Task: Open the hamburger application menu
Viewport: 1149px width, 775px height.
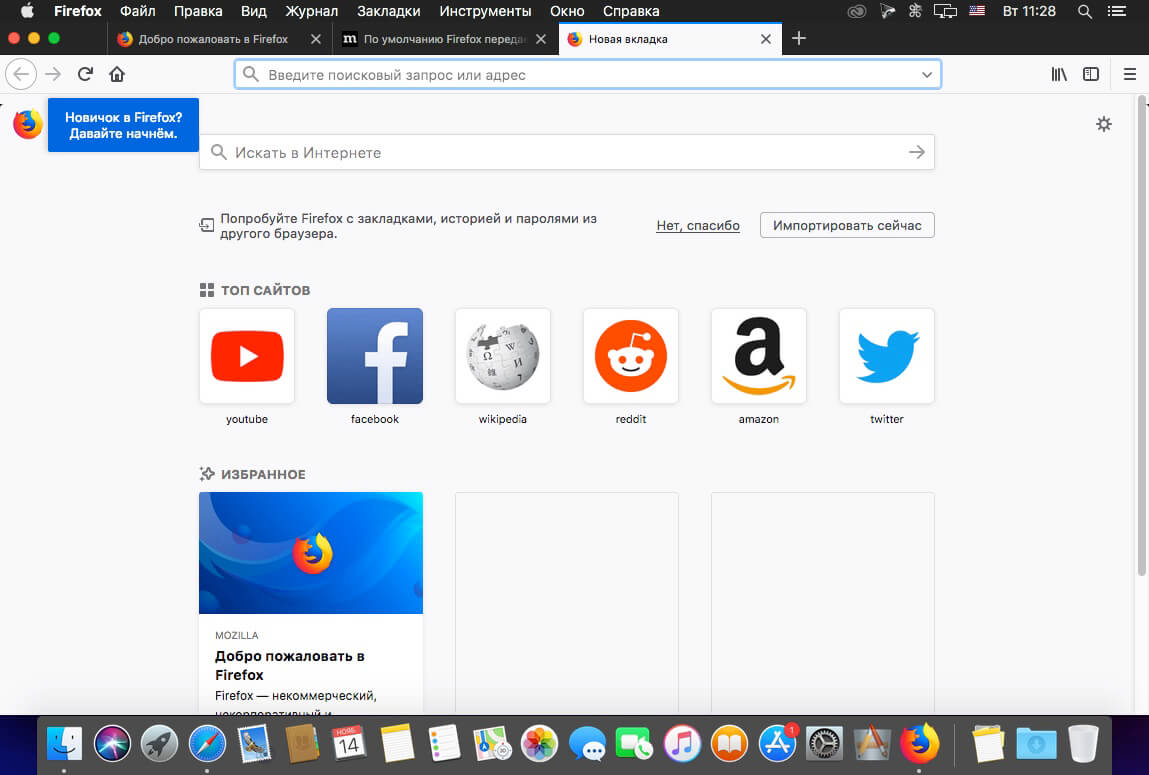Action: pyautogui.click(x=1130, y=74)
